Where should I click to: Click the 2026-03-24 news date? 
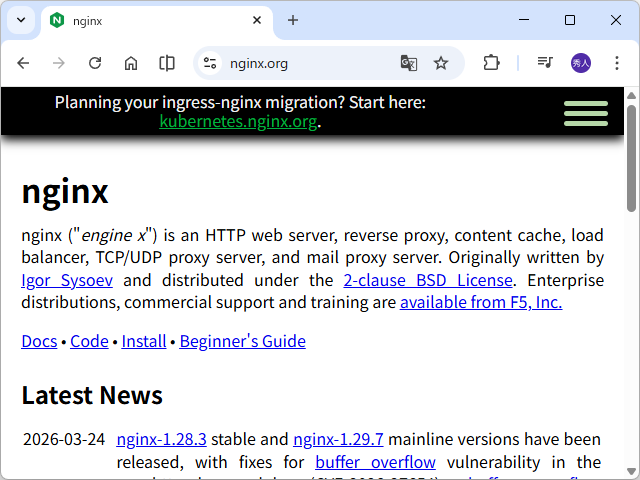[64, 440]
